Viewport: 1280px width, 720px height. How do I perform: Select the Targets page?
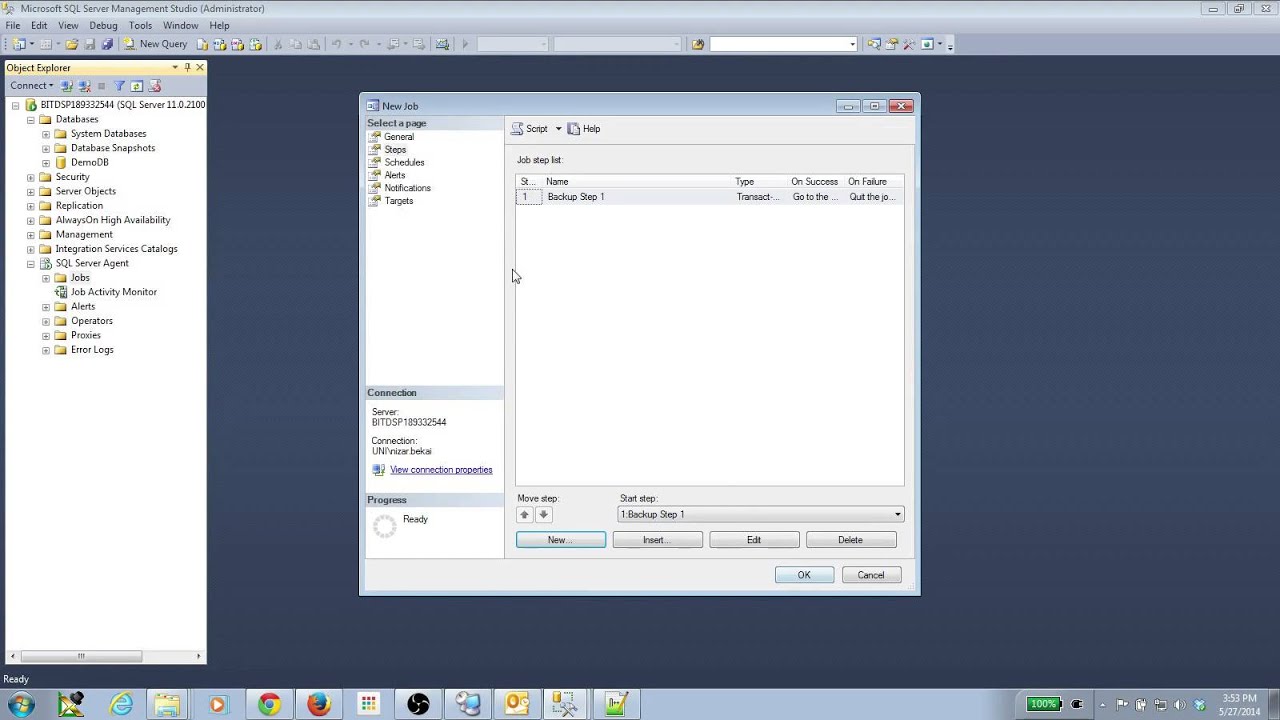(398, 201)
